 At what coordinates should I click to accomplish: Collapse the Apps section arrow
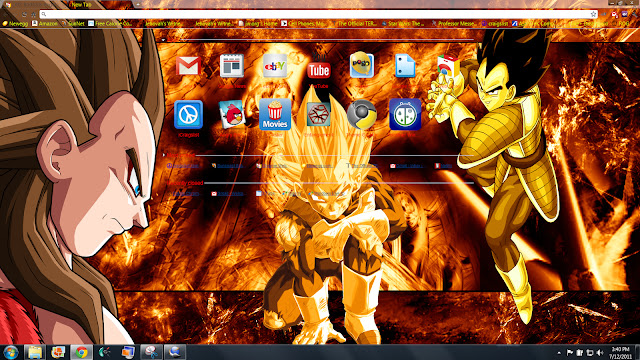coord(163,40)
